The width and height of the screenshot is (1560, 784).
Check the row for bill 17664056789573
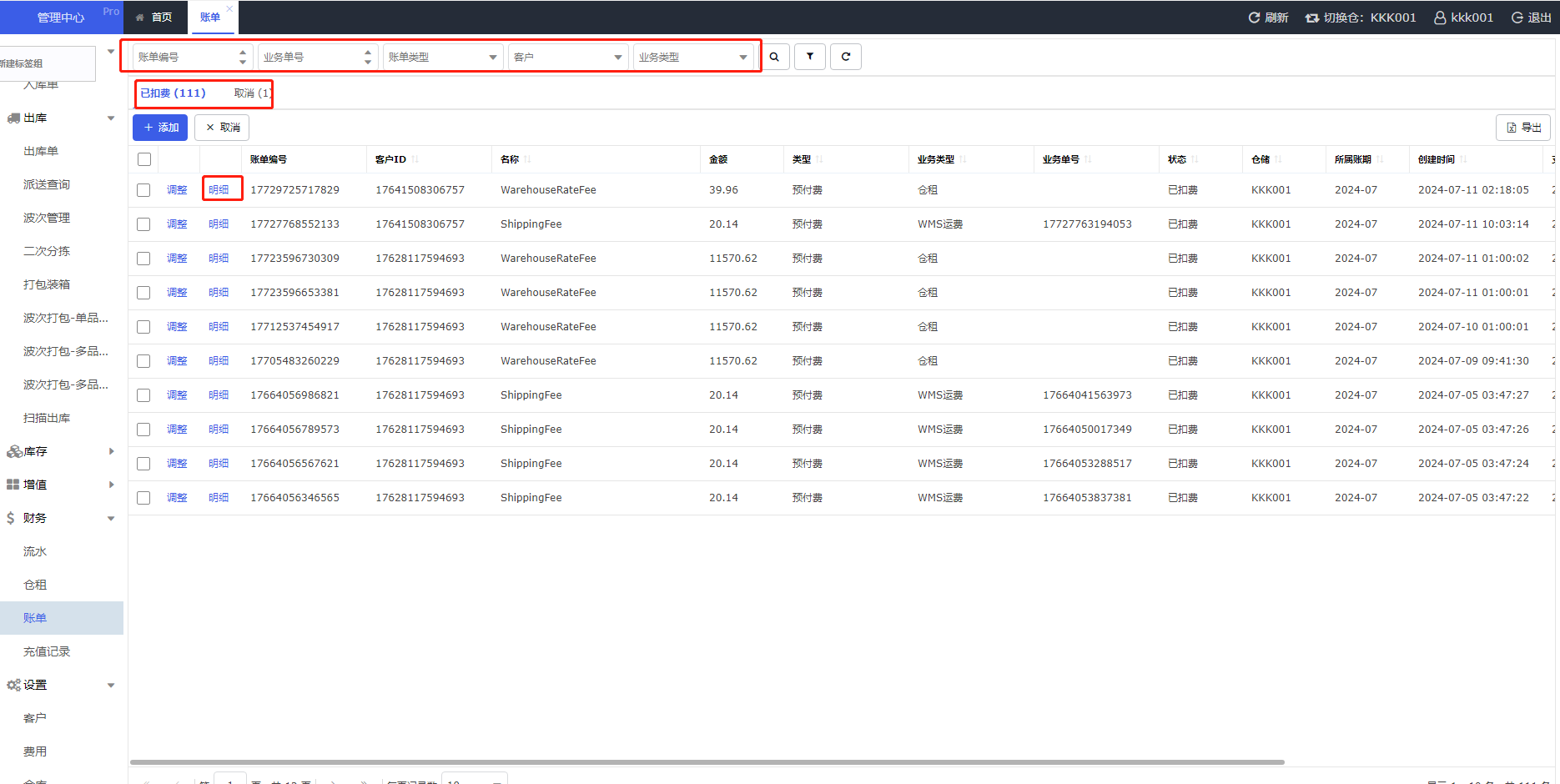coord(143,430)
